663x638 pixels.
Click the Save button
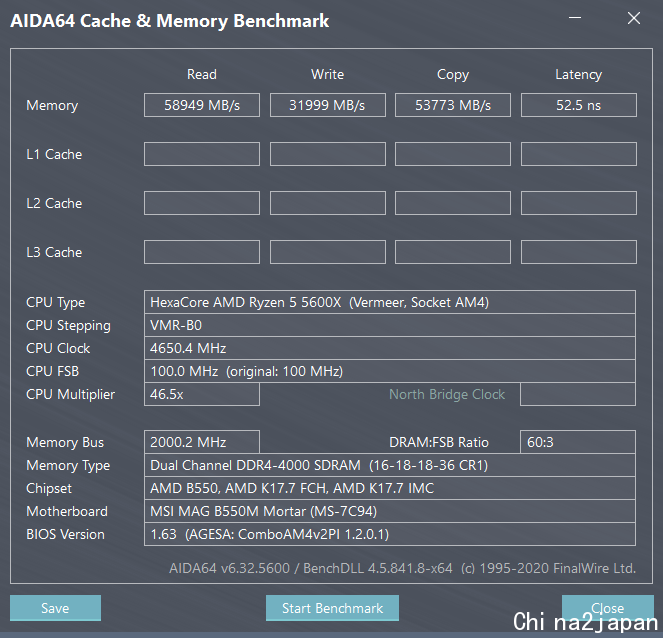tap(55, 608)
